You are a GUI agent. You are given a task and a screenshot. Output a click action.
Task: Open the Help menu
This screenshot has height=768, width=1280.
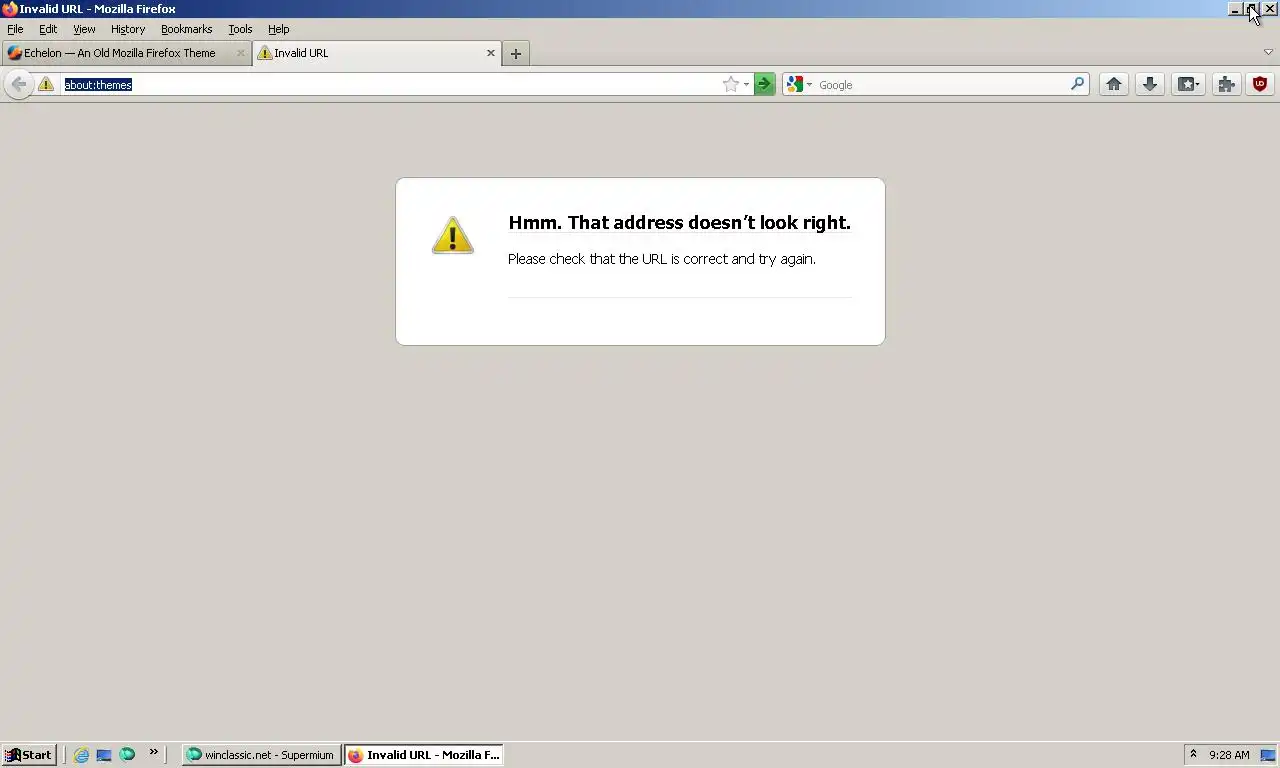click(279, 29)
